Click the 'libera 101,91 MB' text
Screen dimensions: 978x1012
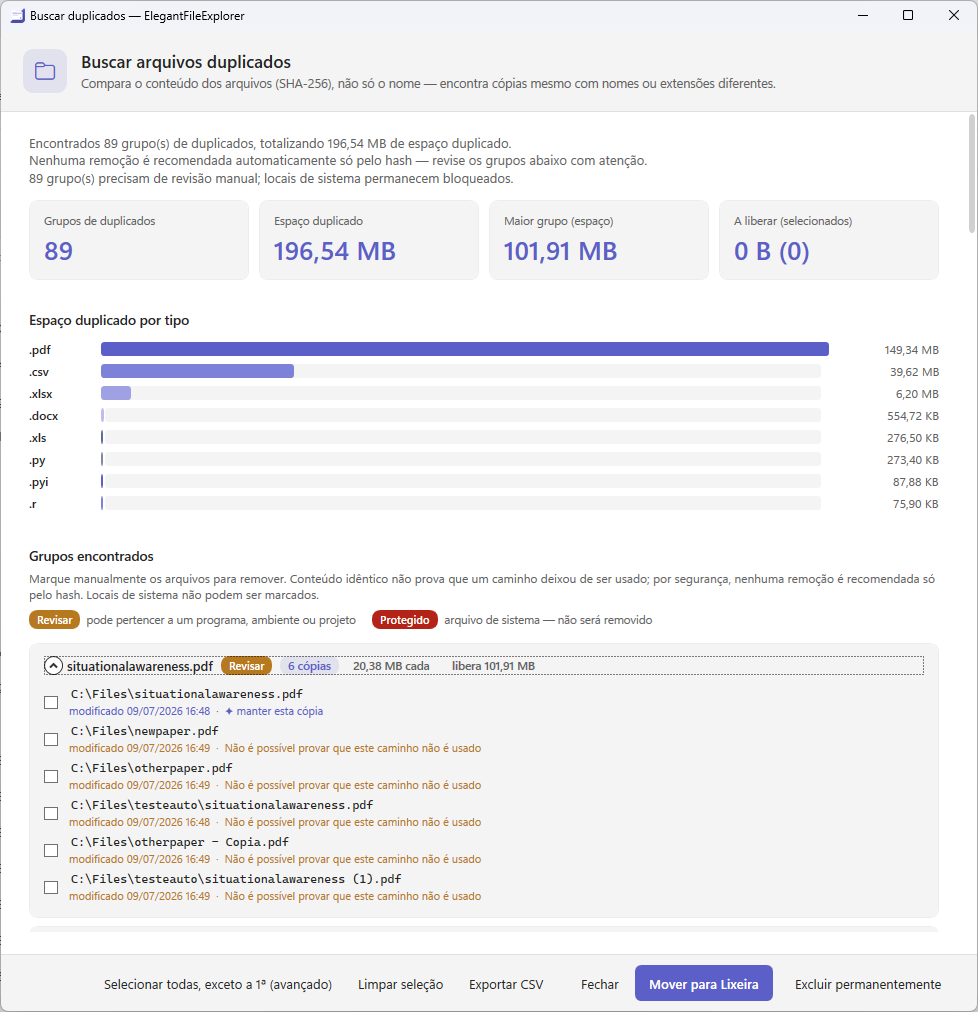pos(493,666)
